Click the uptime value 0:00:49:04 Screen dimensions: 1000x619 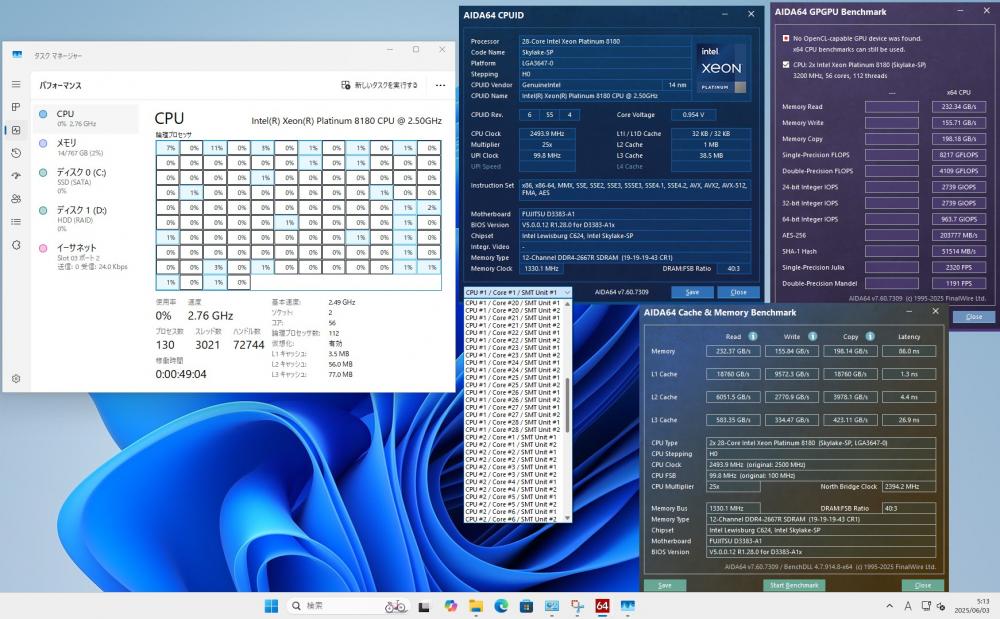(x=181, y=374)
